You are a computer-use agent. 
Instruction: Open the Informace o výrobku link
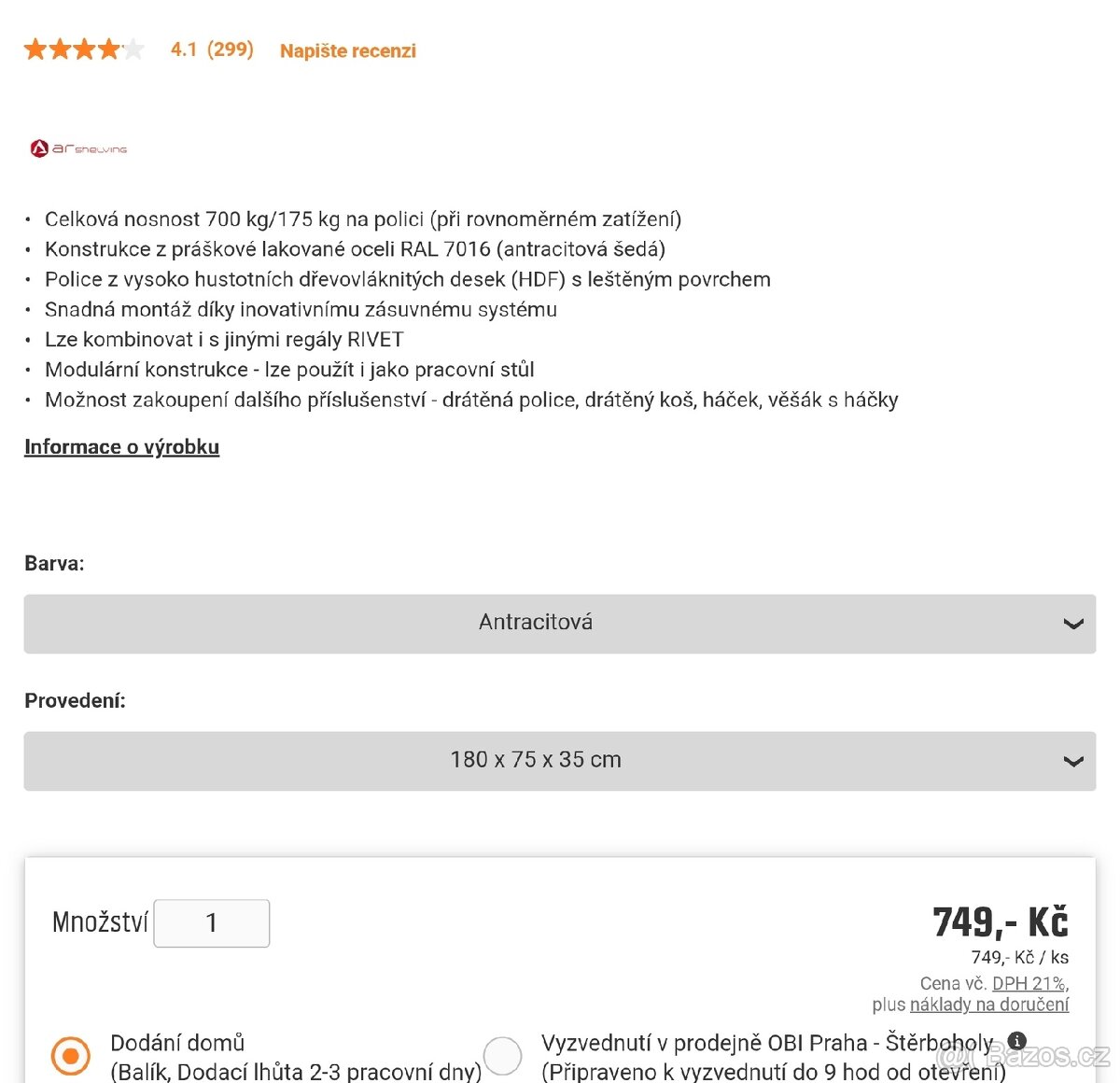click(121, 447)
